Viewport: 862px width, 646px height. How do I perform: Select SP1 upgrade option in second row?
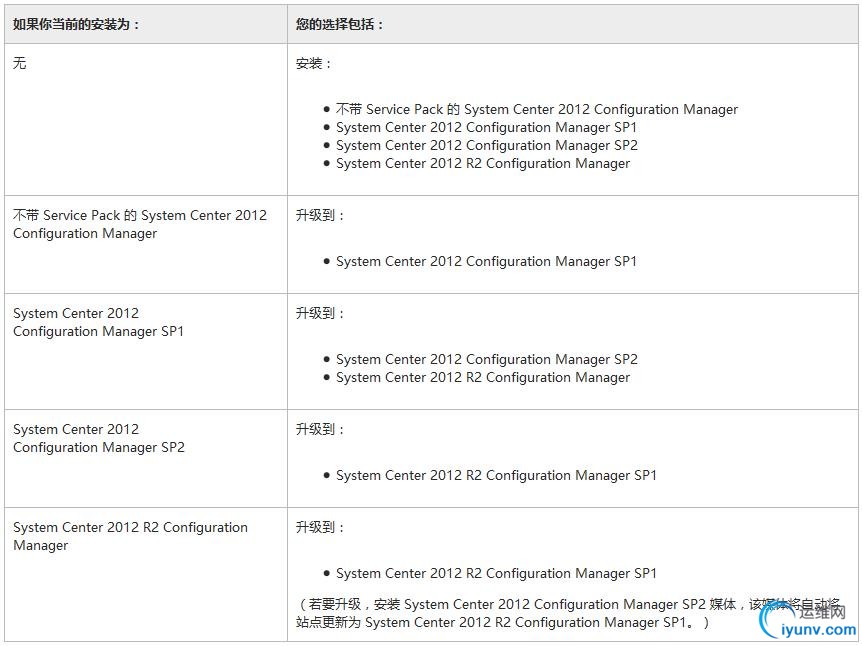[x=486, y=261]
